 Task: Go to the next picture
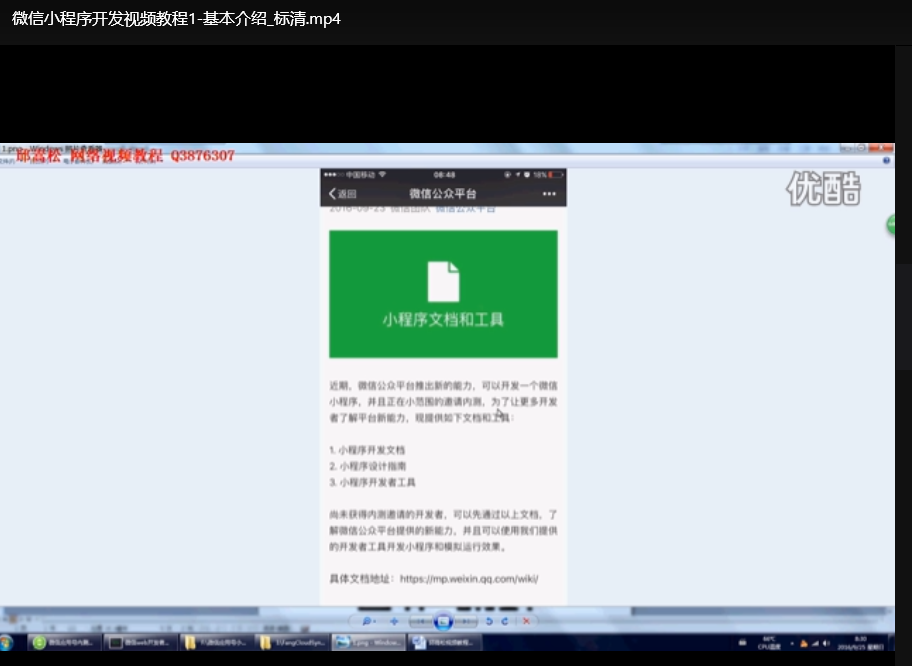tap(466, 621)
